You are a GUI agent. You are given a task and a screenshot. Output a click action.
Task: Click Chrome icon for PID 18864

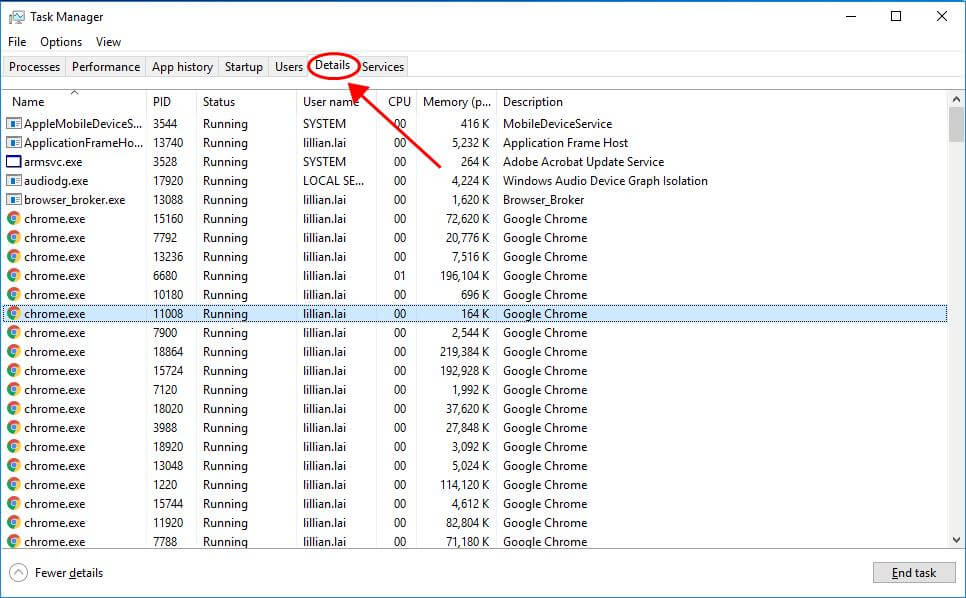pos(14,352)
